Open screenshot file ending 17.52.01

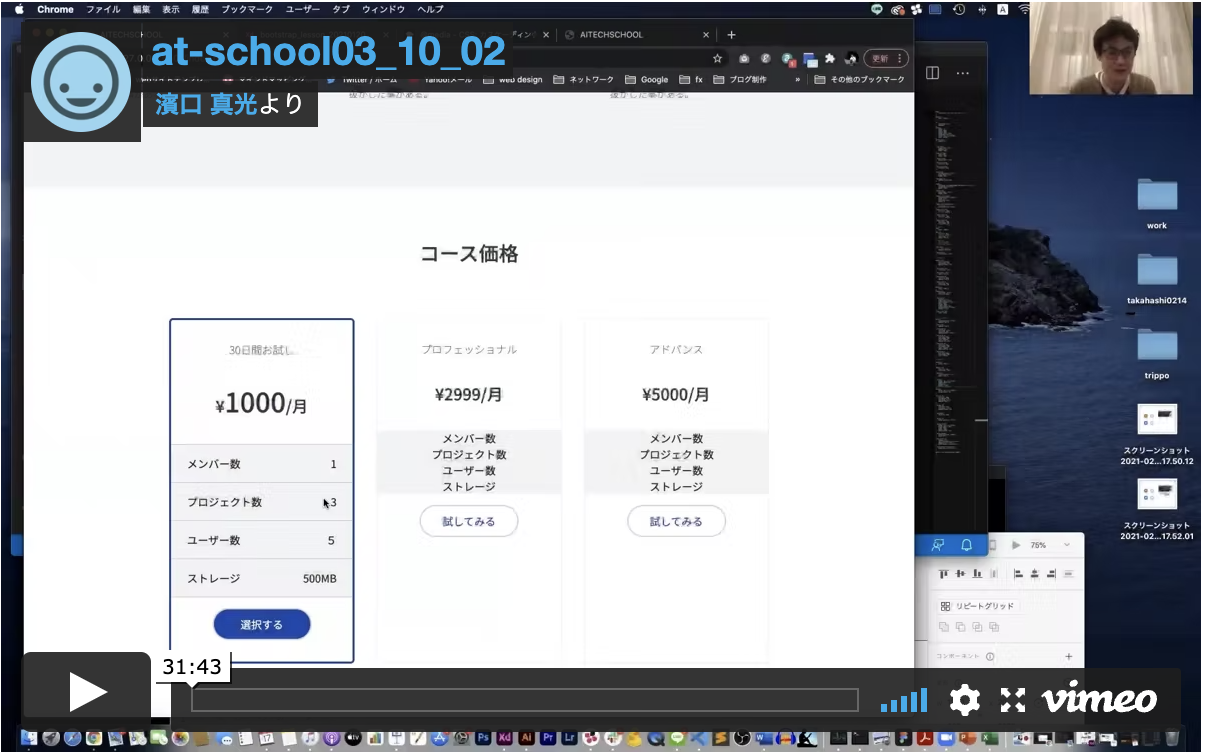tap(1157, 509)
